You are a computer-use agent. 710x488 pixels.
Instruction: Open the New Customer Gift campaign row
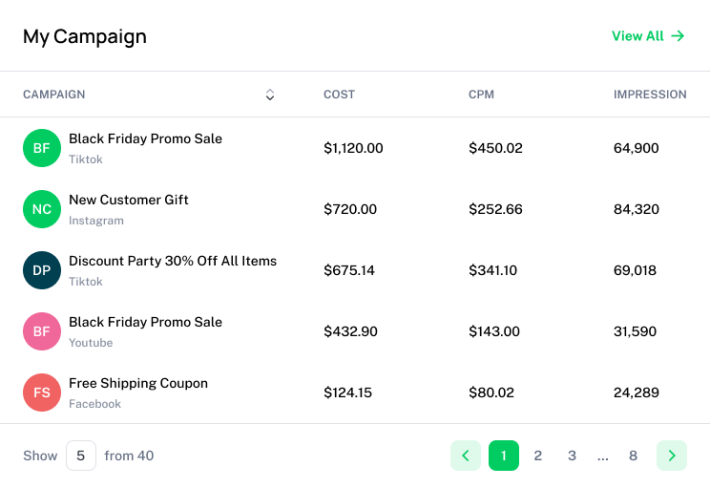click(128, 200)
